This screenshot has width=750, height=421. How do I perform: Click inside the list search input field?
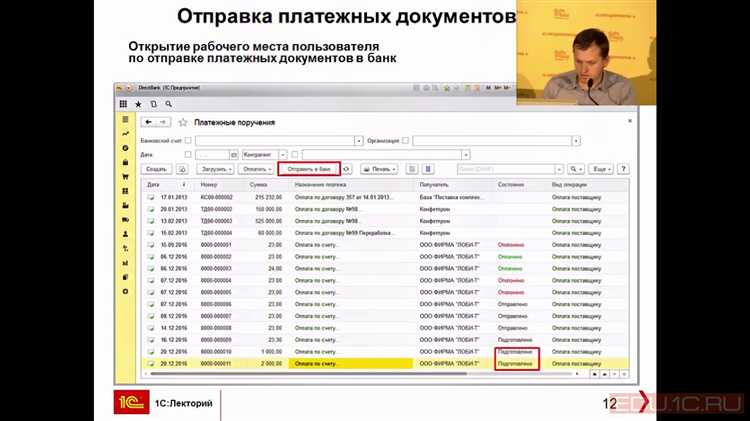[506, 169]
